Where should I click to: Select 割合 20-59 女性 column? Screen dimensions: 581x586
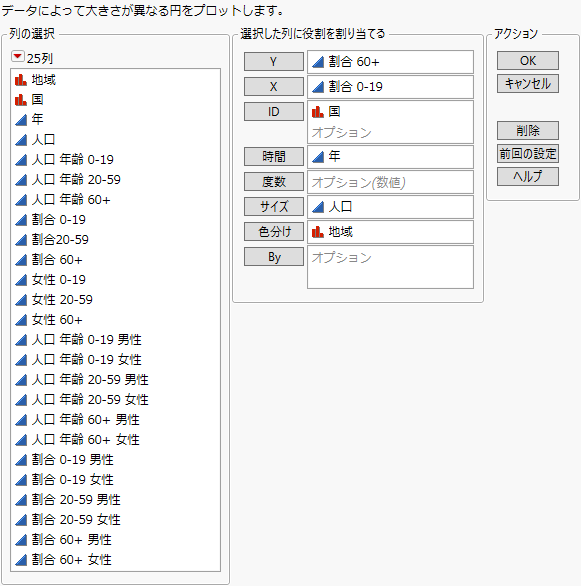(x=115, y=519)
